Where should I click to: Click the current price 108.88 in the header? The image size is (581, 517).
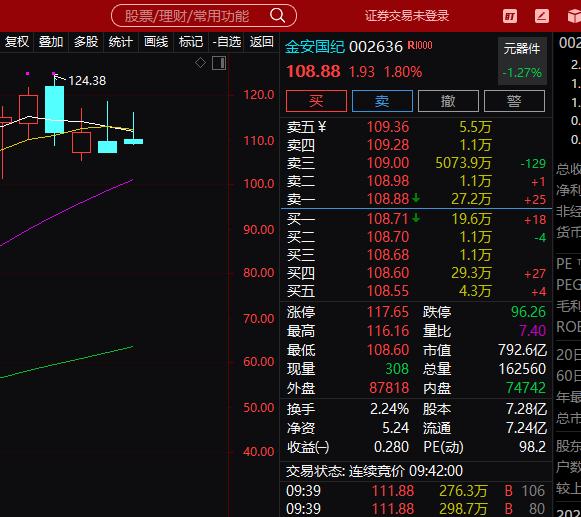pyautogui.click(x=313, y=71)
